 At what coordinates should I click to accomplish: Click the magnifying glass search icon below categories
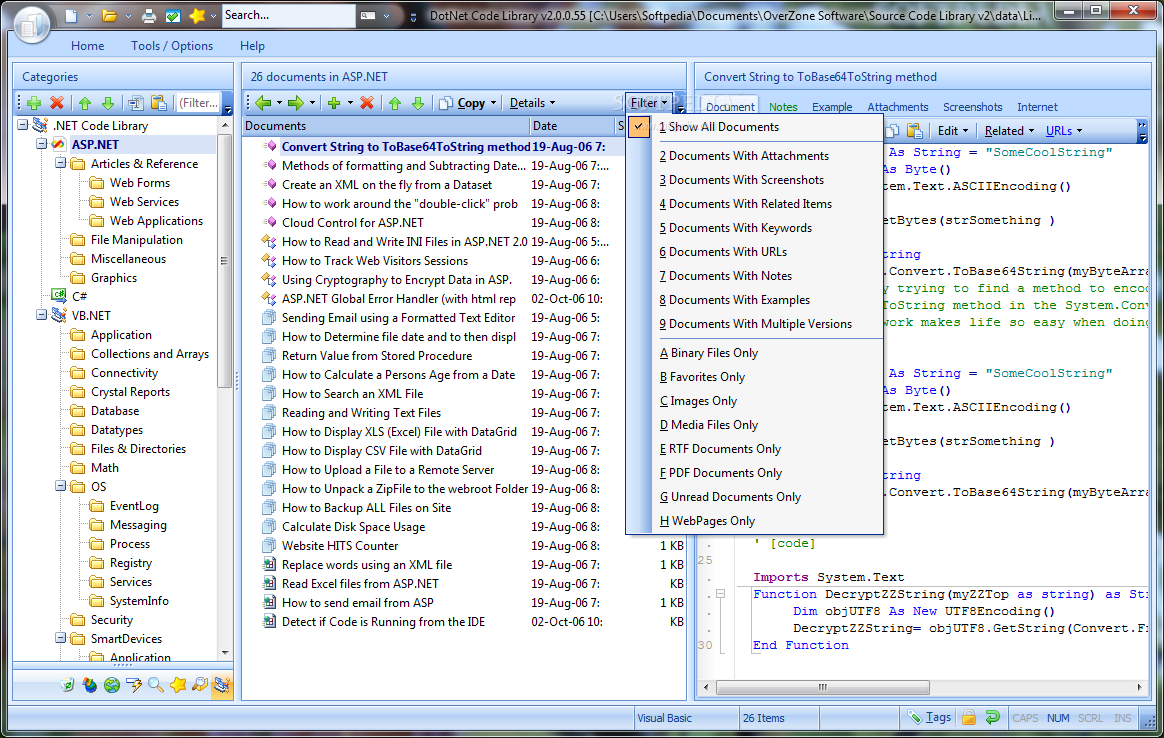(x=156, y=685)
